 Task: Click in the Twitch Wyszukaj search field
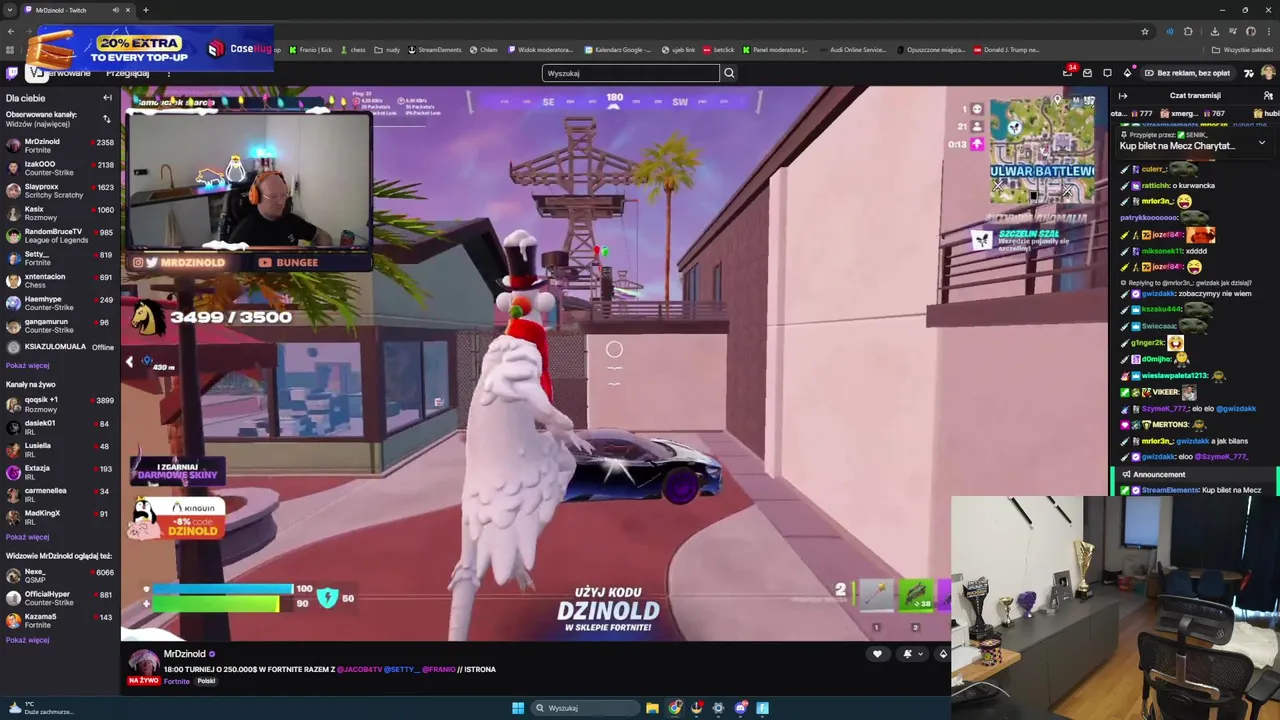click(x=631, y=73)
